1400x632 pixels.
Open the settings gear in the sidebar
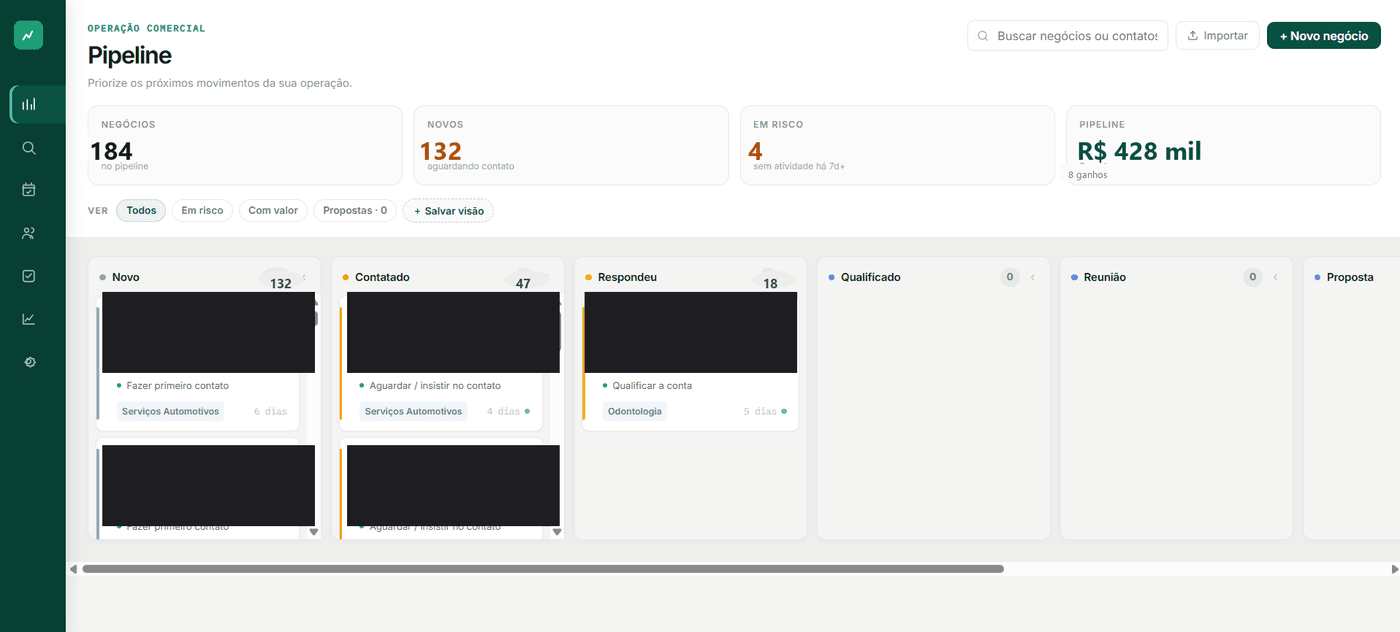29,362
